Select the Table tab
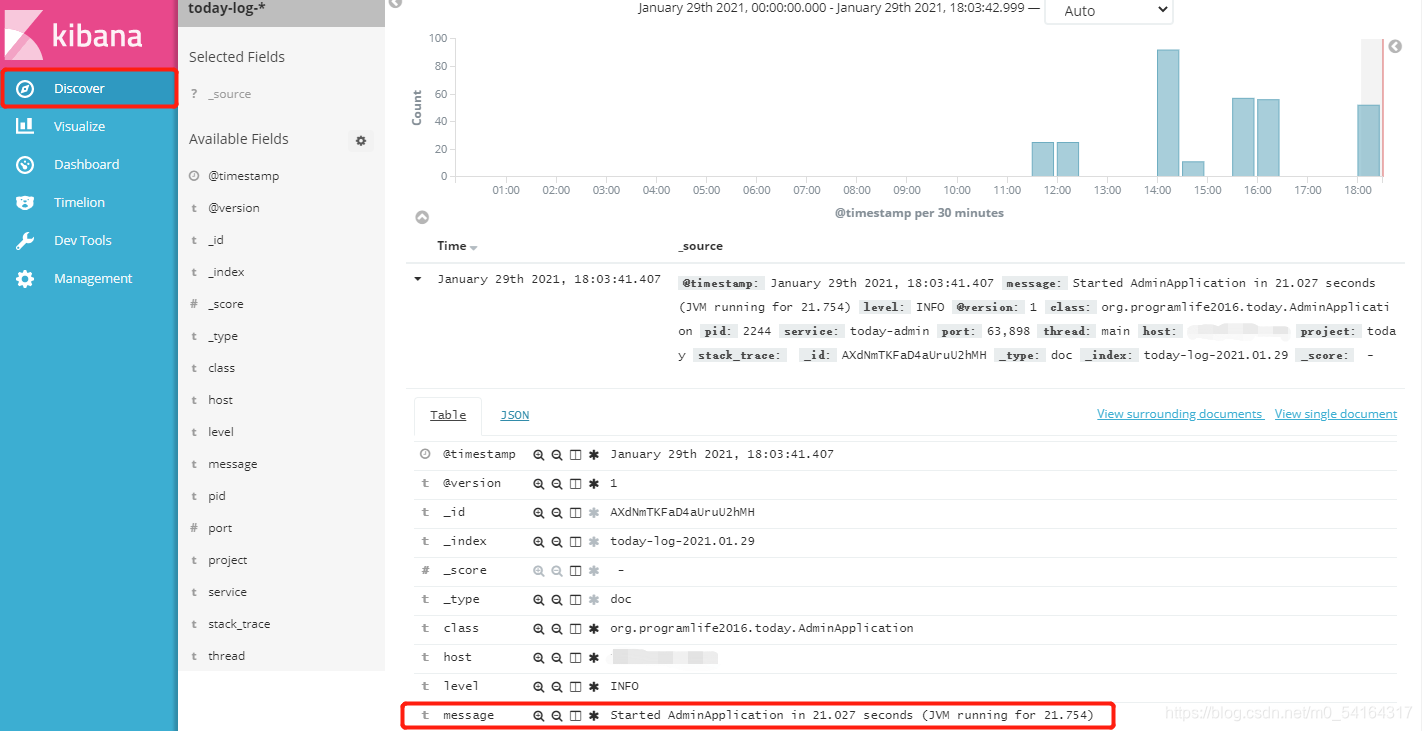This screenshot has height=731, width=1422. pos(448,415)
